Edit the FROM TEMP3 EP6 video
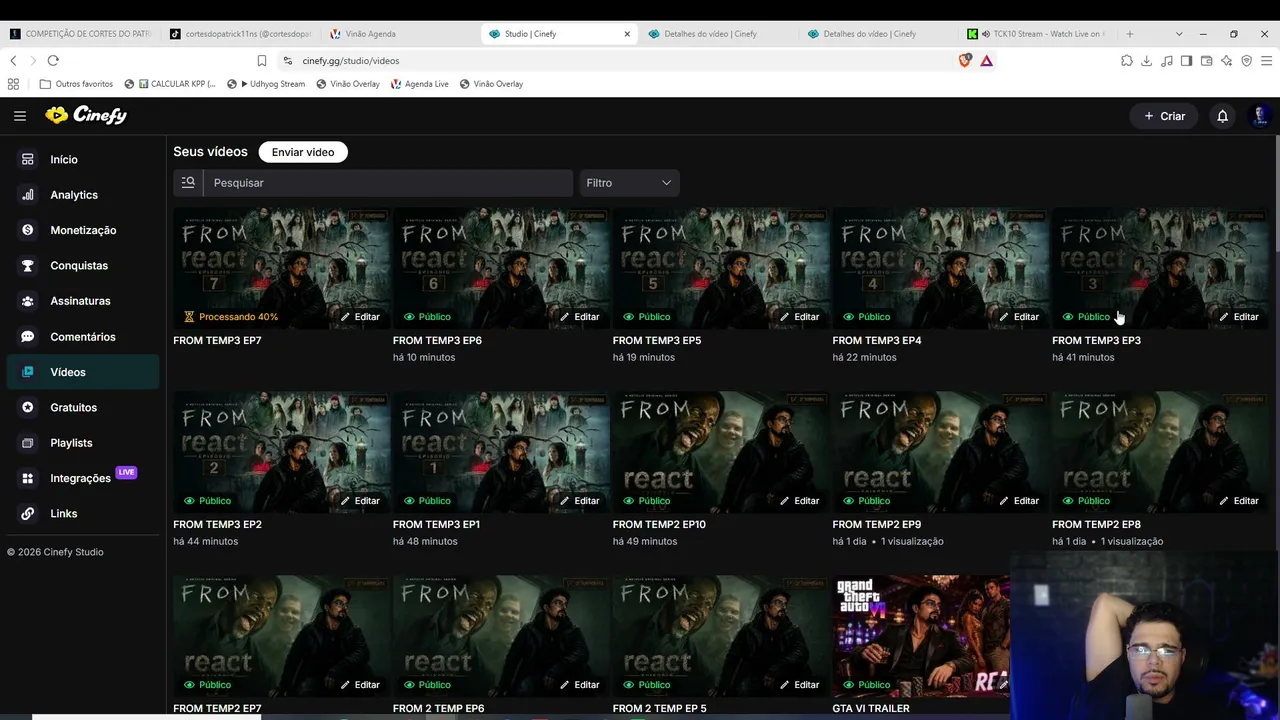The width and height of the screenshot is (1280, 720). (579, 317)
